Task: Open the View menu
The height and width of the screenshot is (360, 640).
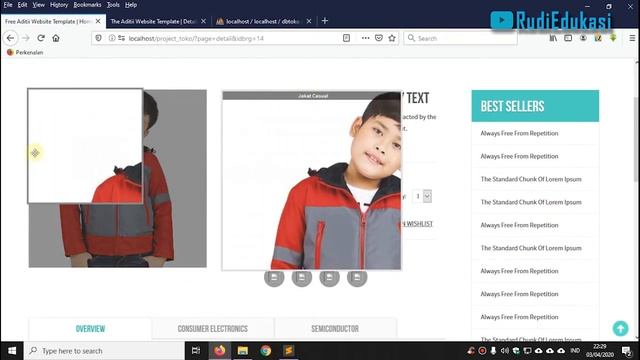Action: point(38,5)
